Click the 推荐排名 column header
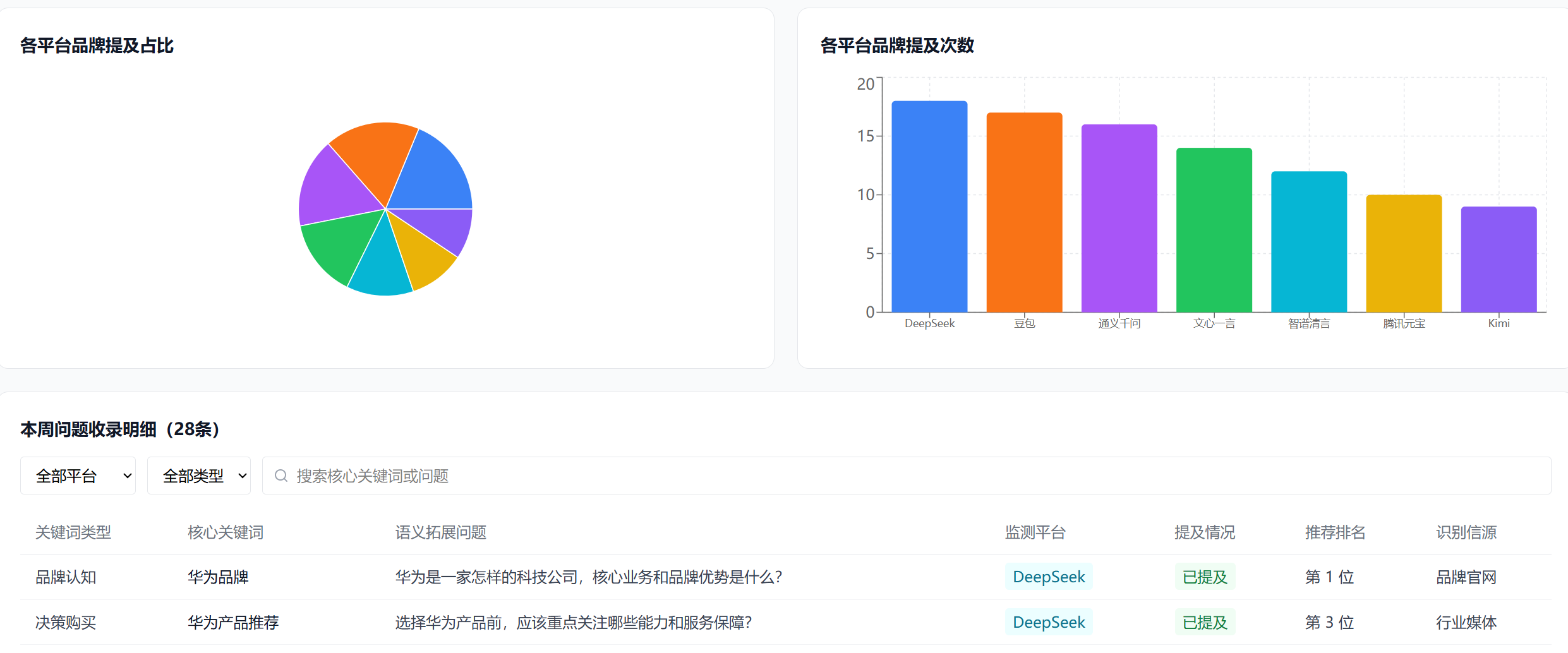 1336,532
